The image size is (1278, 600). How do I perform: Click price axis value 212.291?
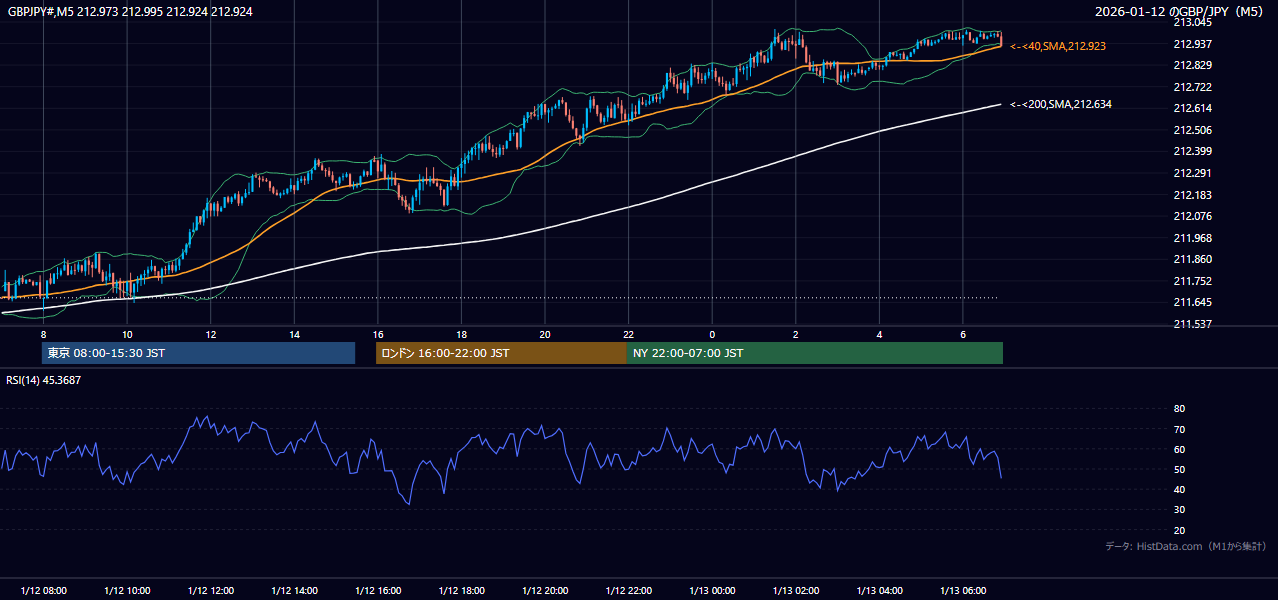(1192, 173)
